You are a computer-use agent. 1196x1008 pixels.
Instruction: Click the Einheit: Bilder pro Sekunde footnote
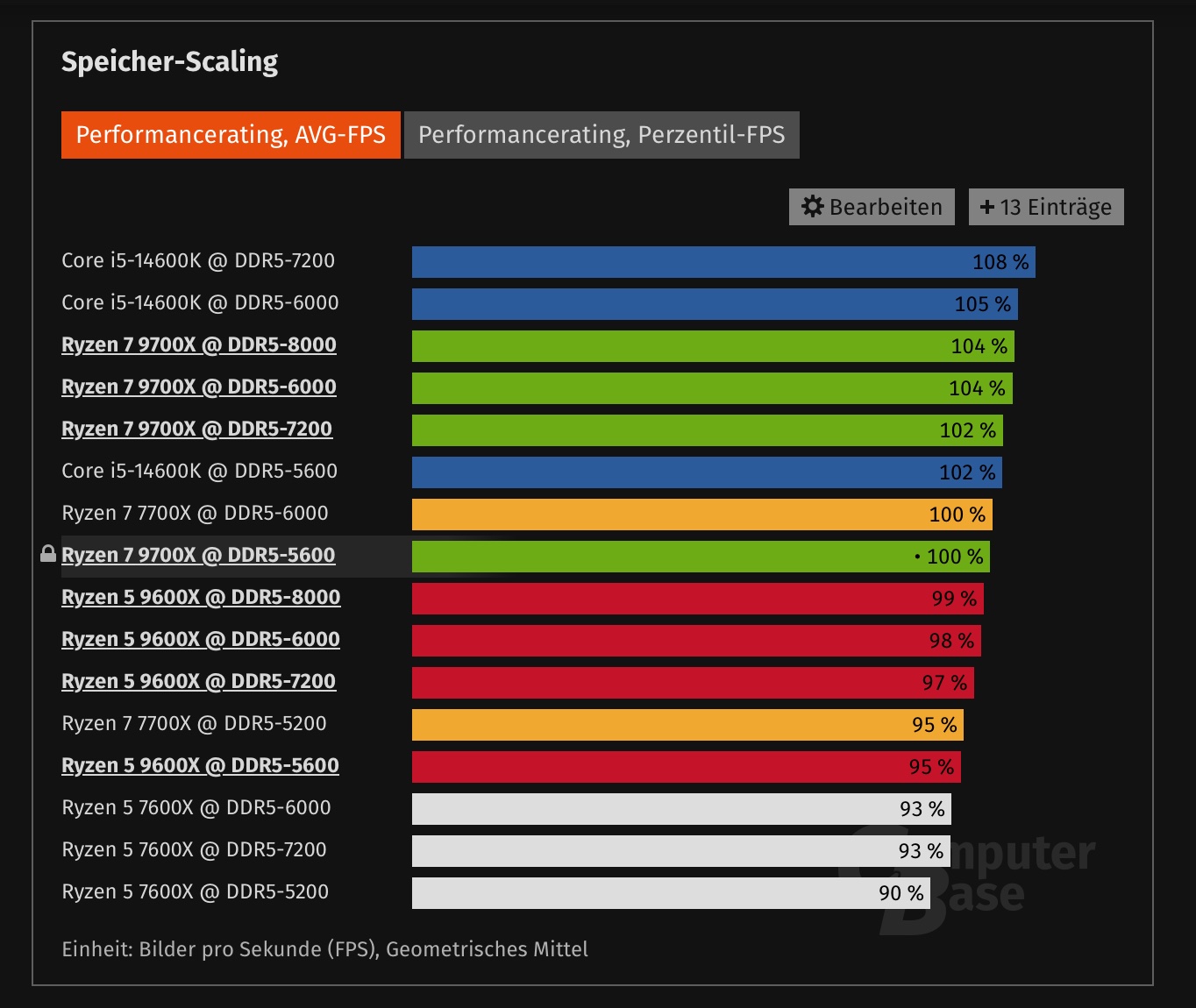(x=324, y=949)
